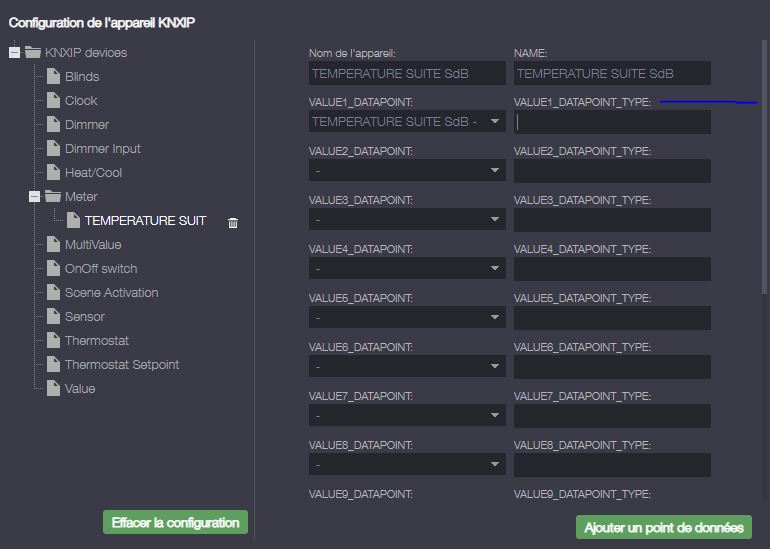Expand the VALUE5_DATAPOINT dropdown

pos(407,318)
